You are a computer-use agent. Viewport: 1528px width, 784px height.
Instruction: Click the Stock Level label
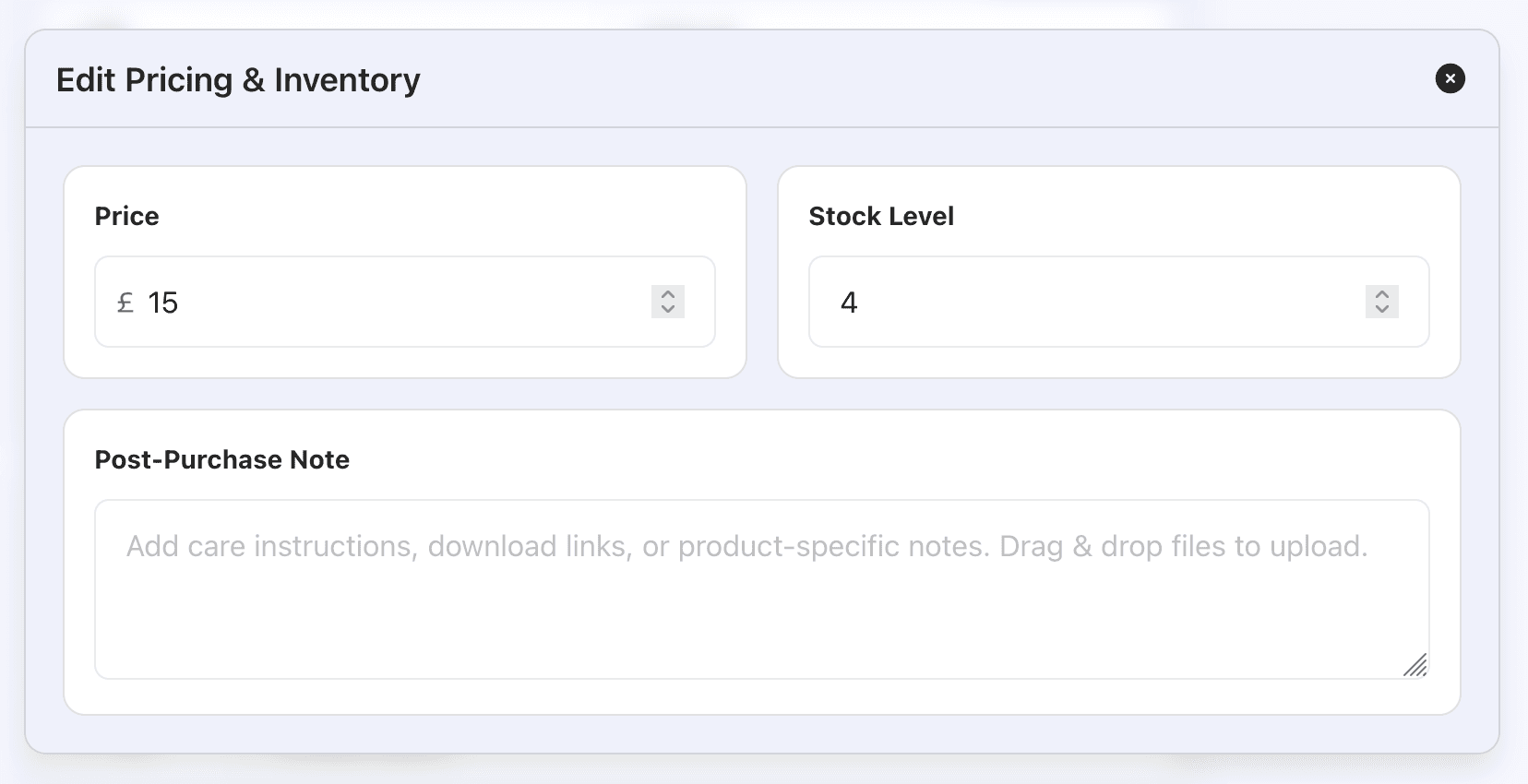[881, 216]
